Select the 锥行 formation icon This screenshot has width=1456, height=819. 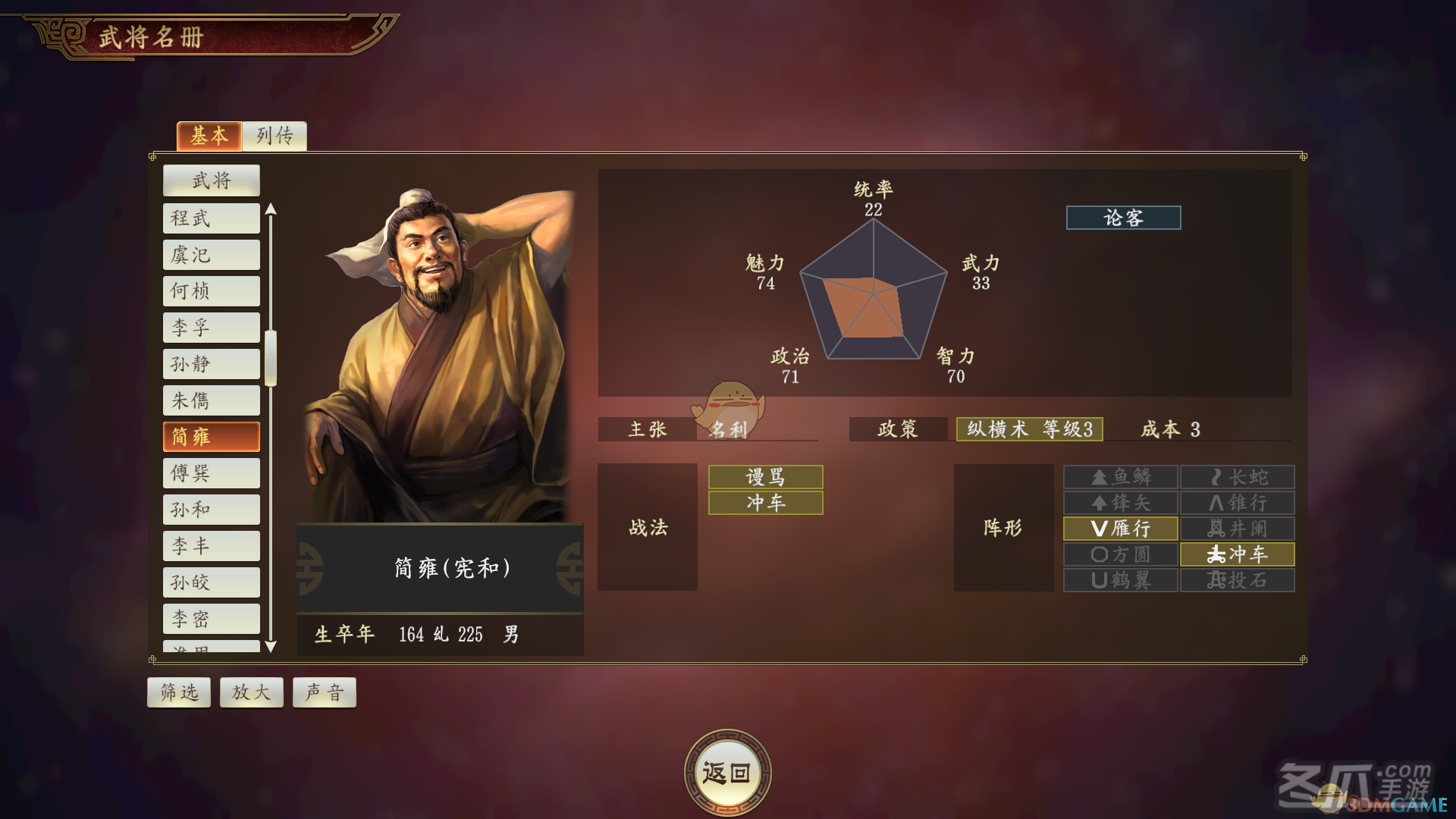pos(1237,503)
